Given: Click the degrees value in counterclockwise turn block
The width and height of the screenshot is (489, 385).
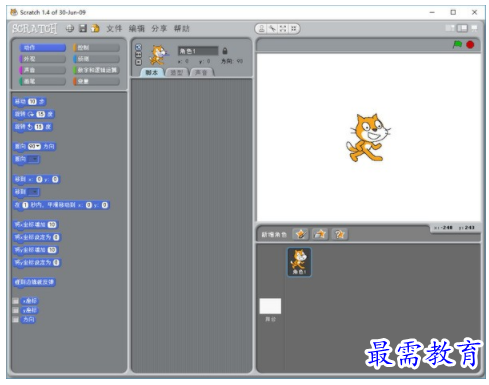Looking at the screenshot, I should pos(39,127).
